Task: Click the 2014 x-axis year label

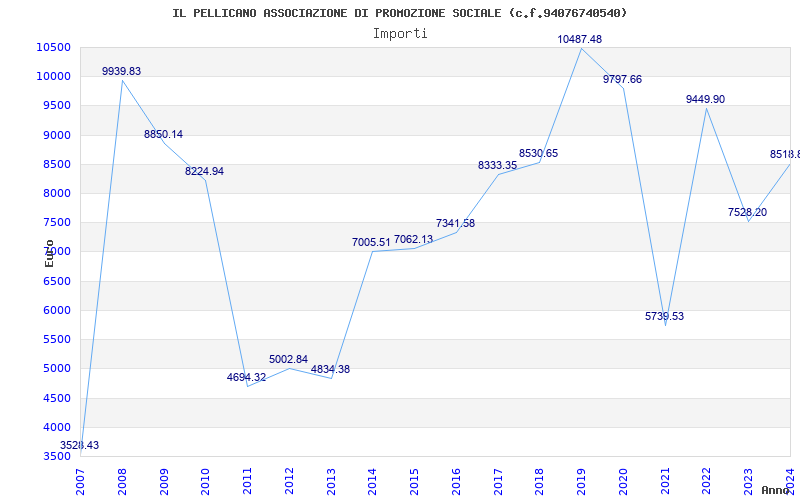Action: pos(372,482)
